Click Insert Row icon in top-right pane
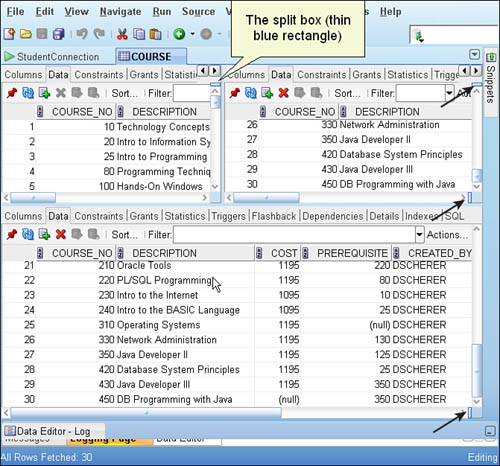500x466 pixels. 267,93
